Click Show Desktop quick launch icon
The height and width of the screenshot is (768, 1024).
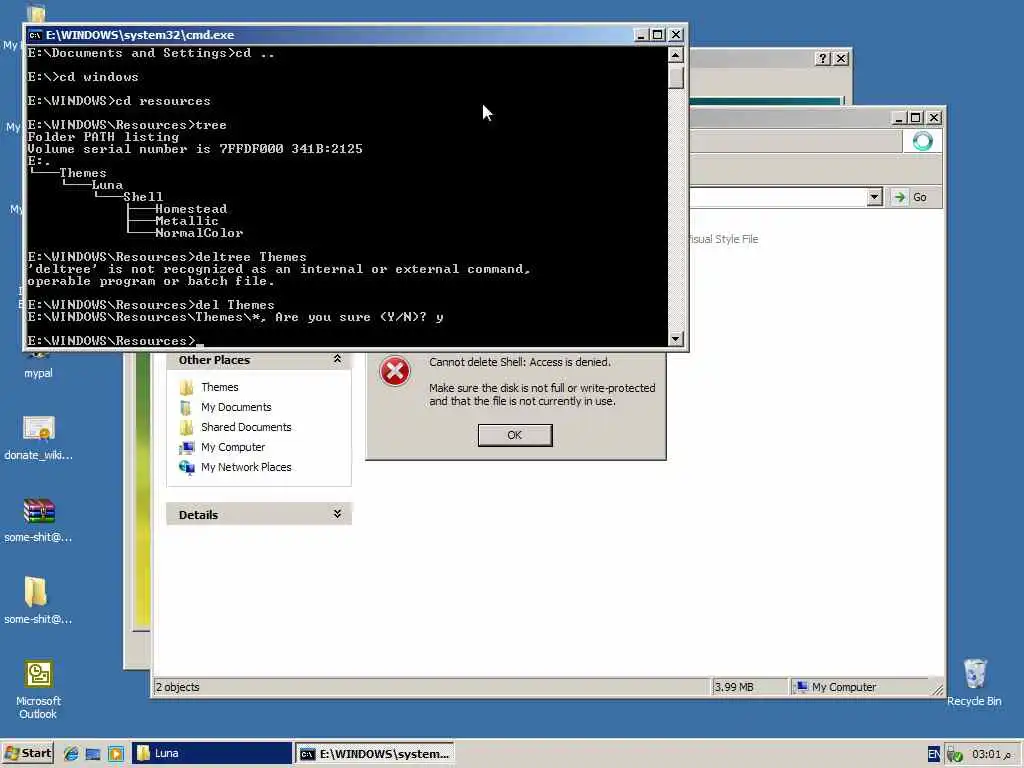(93, 754)
